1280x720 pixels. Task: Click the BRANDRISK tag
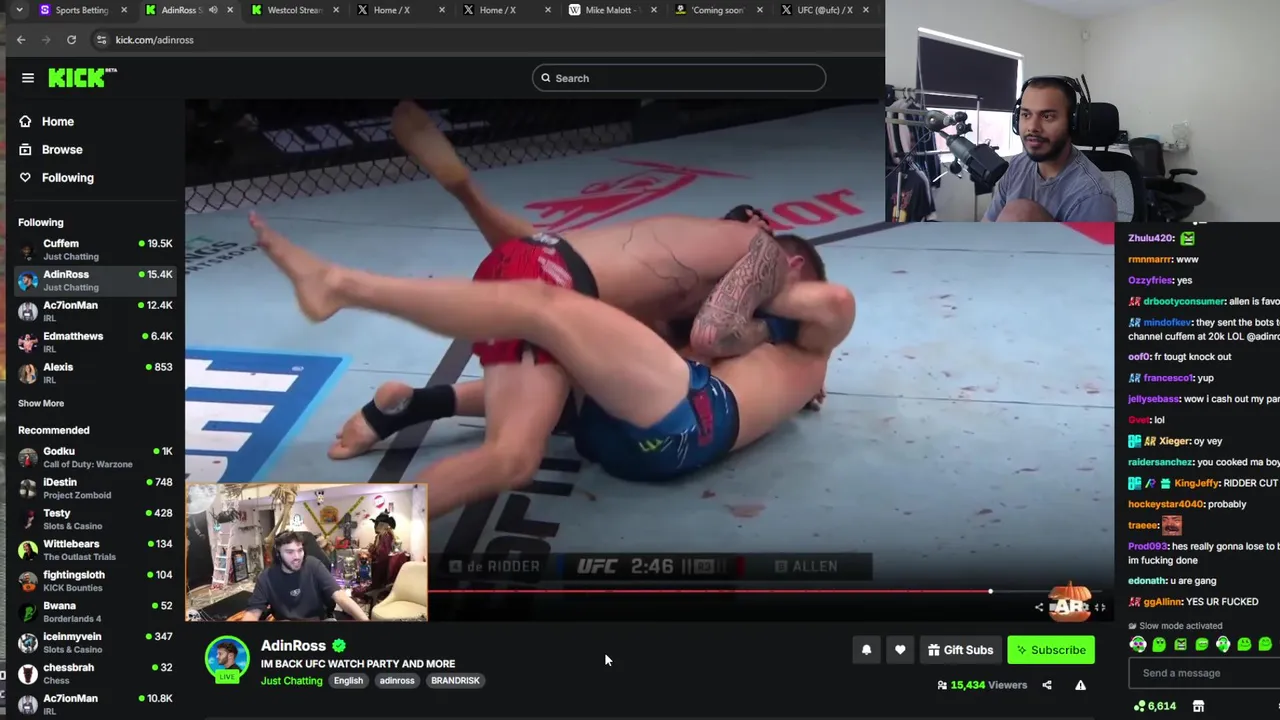[x=455, y=681]
